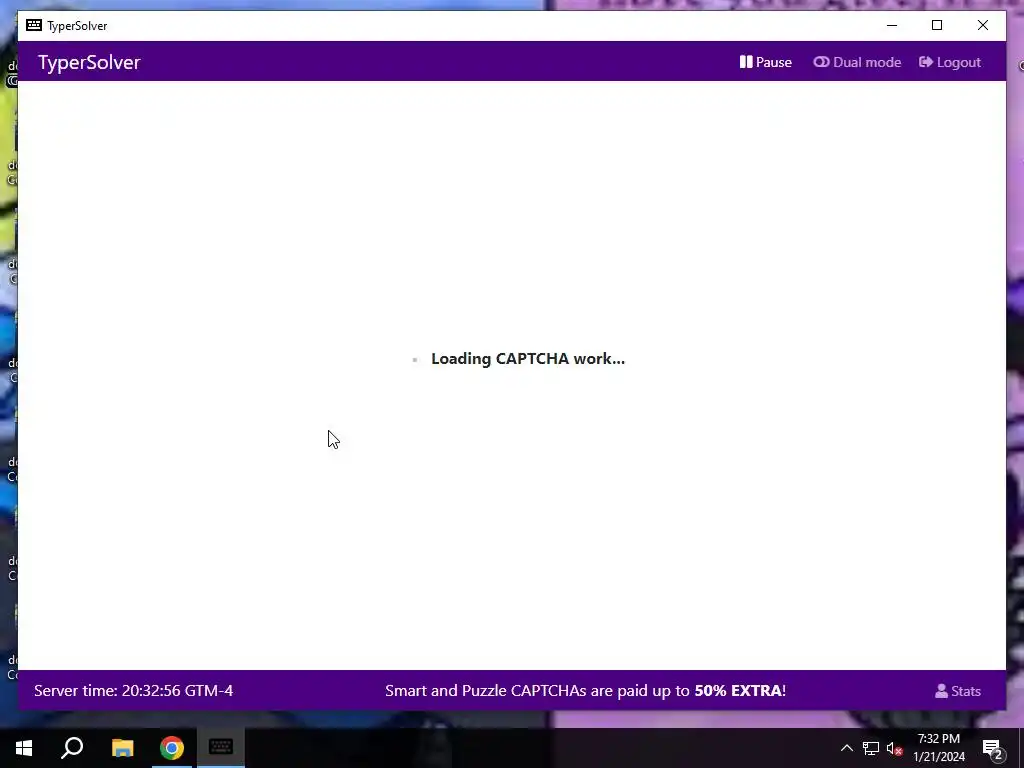This screenshot has height=768, width=1024.
Task: Log out of TyperSolver
Action: [x=950, y=62]
